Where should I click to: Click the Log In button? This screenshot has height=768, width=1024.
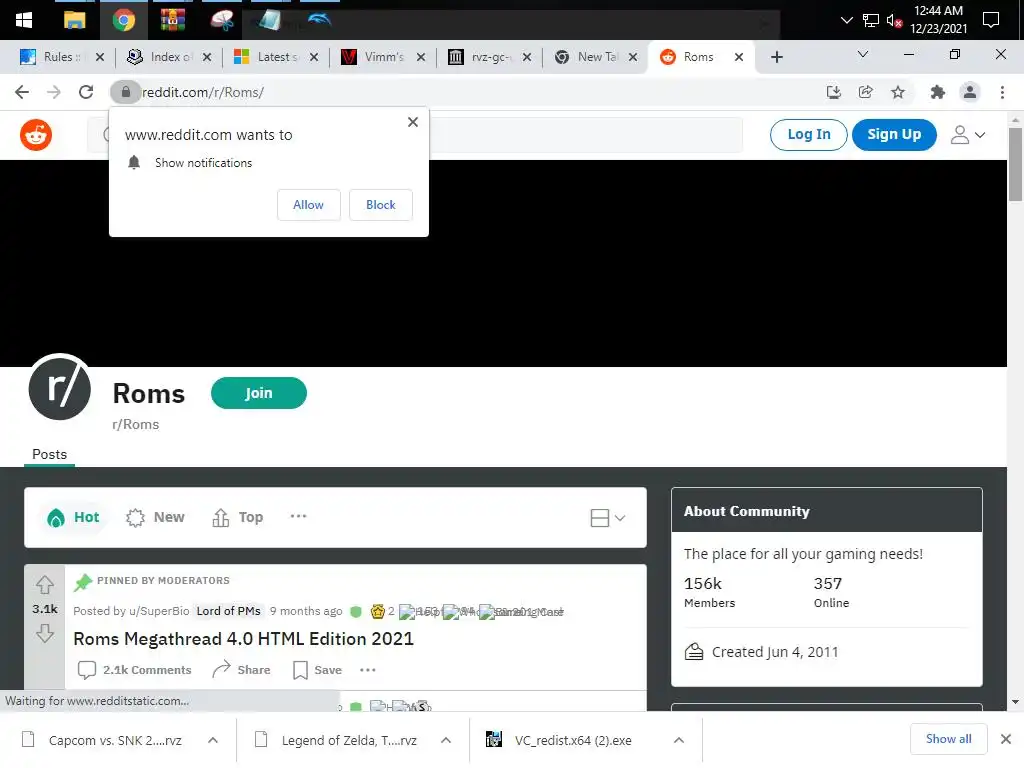[x=808, y=135]
